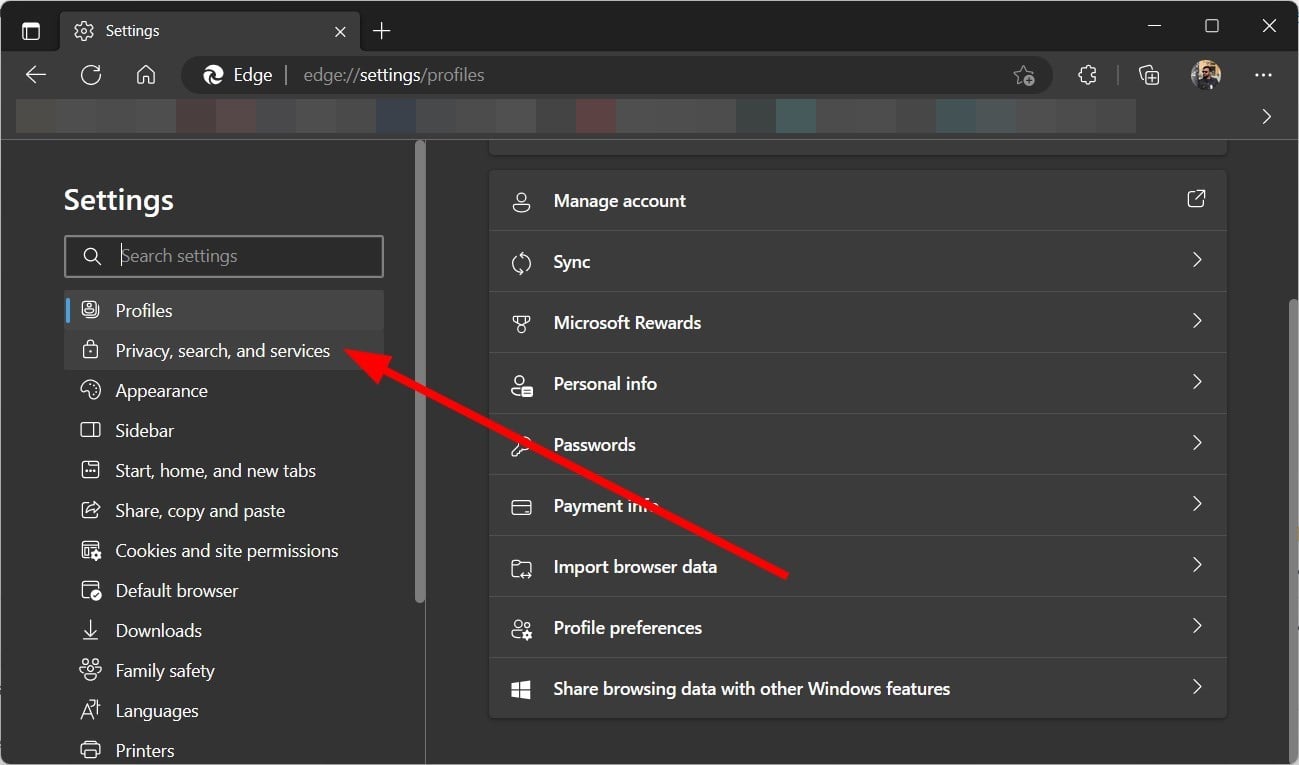Expand Import browser data chevron
This screenshot has width=1299, height=765.
pos(1196,565)
